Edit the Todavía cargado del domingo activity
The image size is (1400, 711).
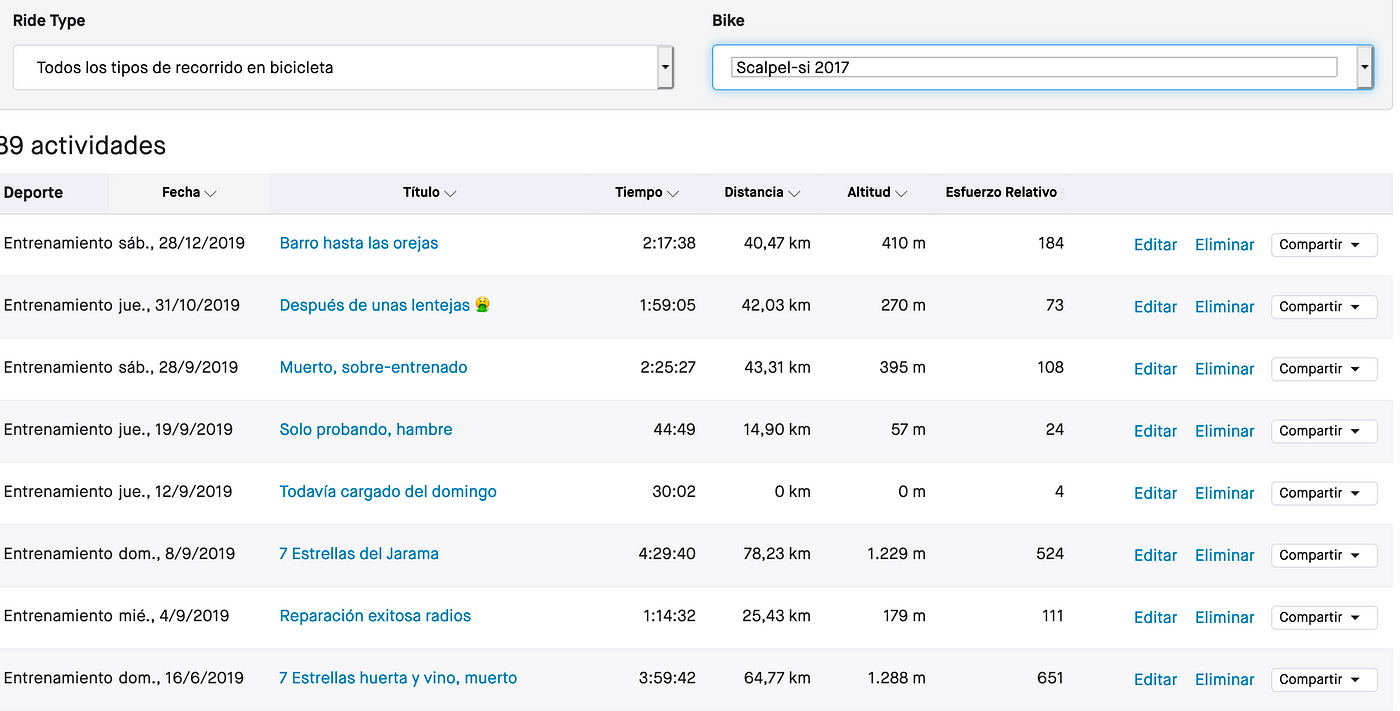point(1155,492)
